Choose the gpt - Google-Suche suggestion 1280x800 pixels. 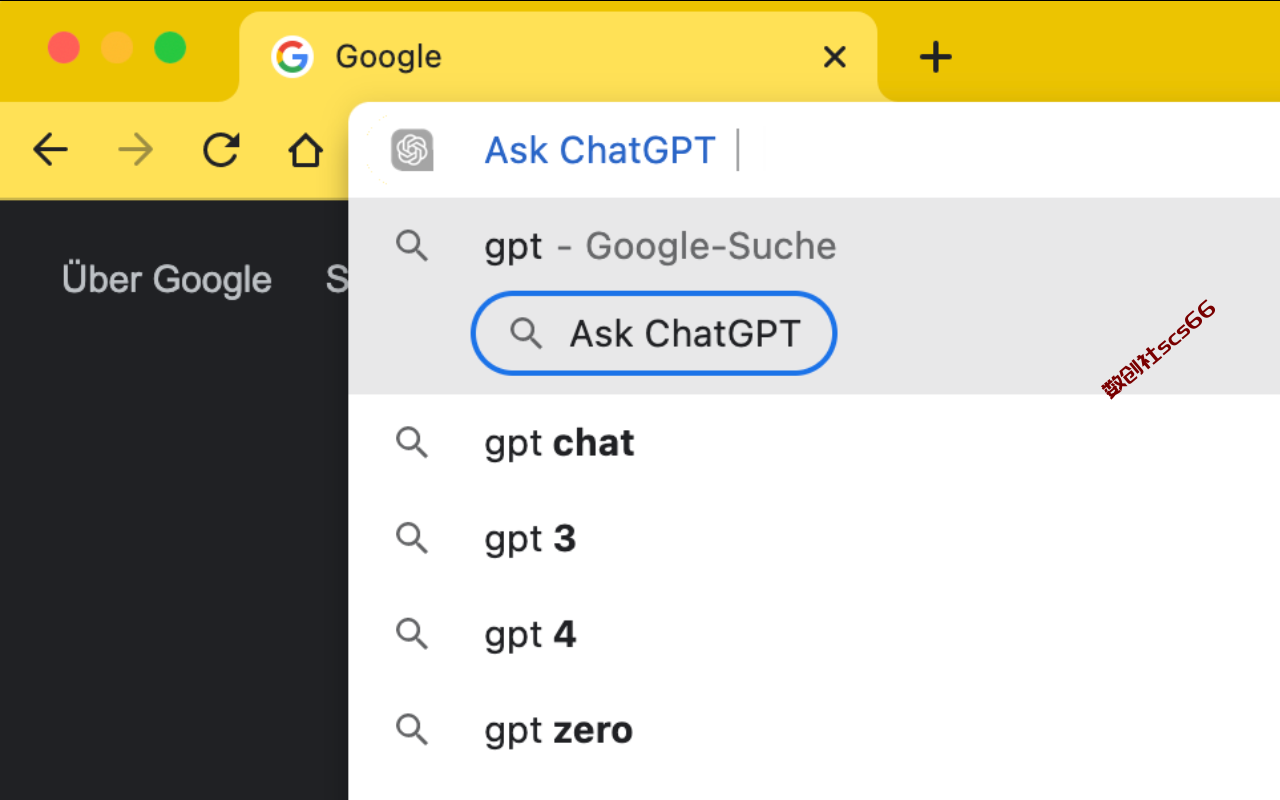tap(814, 246)
